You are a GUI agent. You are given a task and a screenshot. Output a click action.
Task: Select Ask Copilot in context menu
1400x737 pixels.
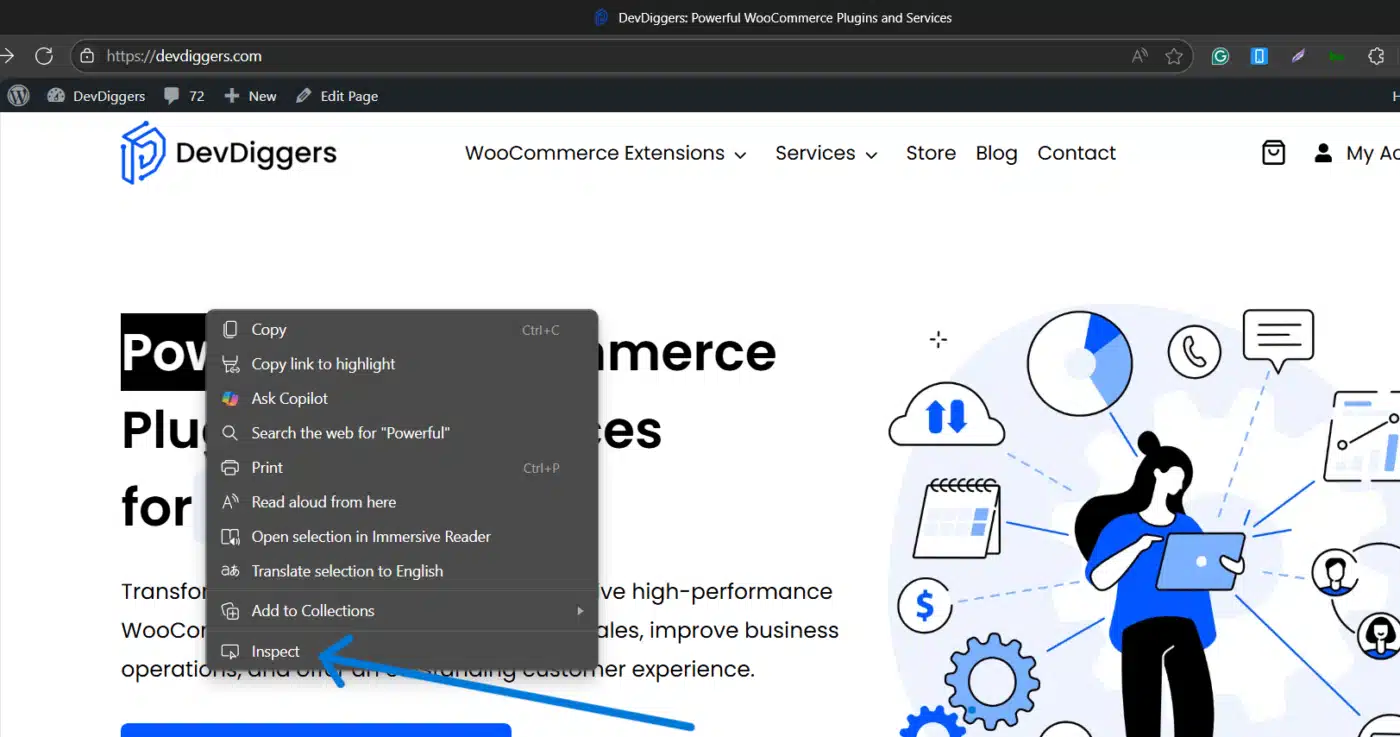(x=402, y=398)
